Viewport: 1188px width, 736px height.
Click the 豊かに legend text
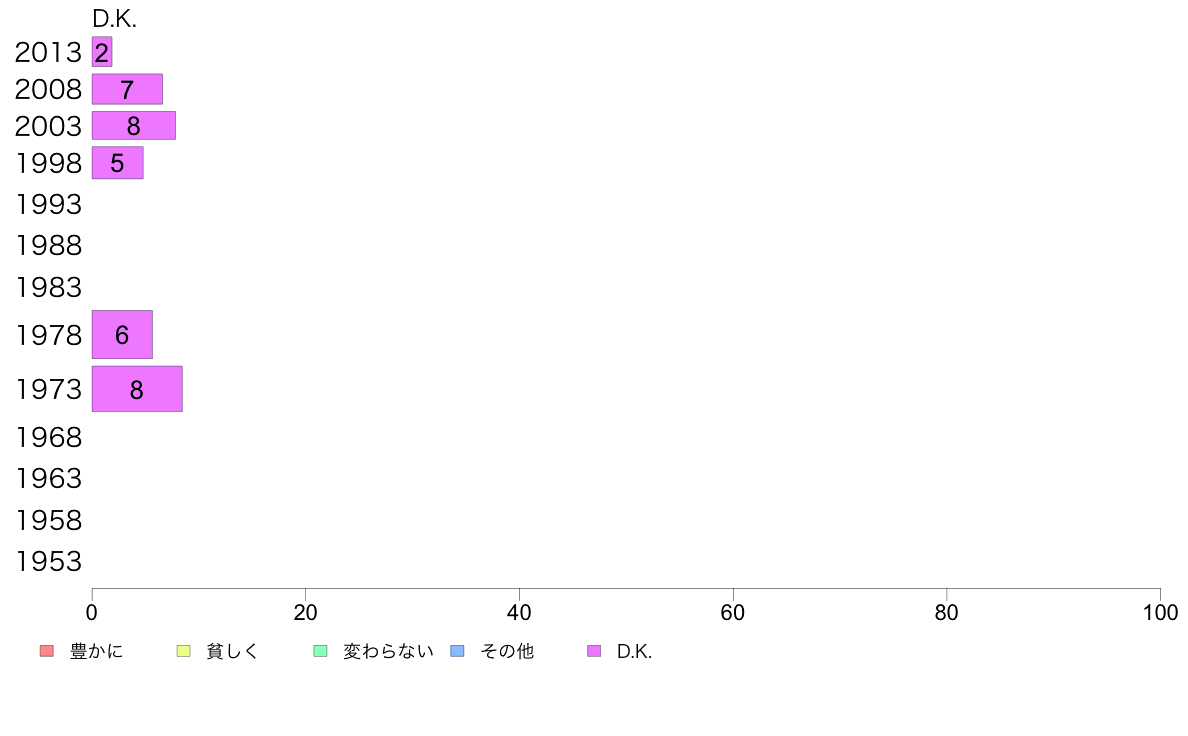point(96,651)
